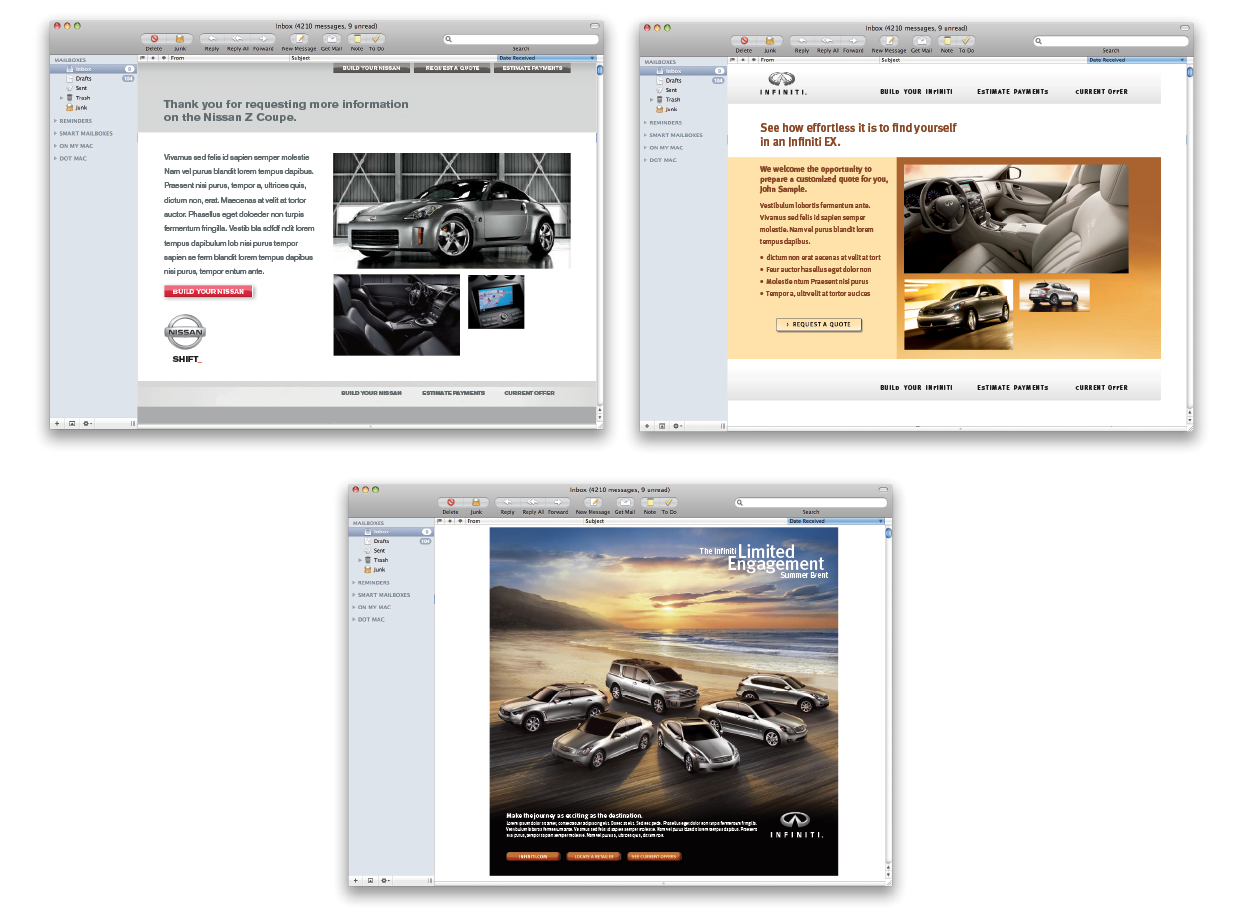Select Drafts in the Nissan window sidebar
This screenshot has width=1243, height=920.
pos(94,78)
